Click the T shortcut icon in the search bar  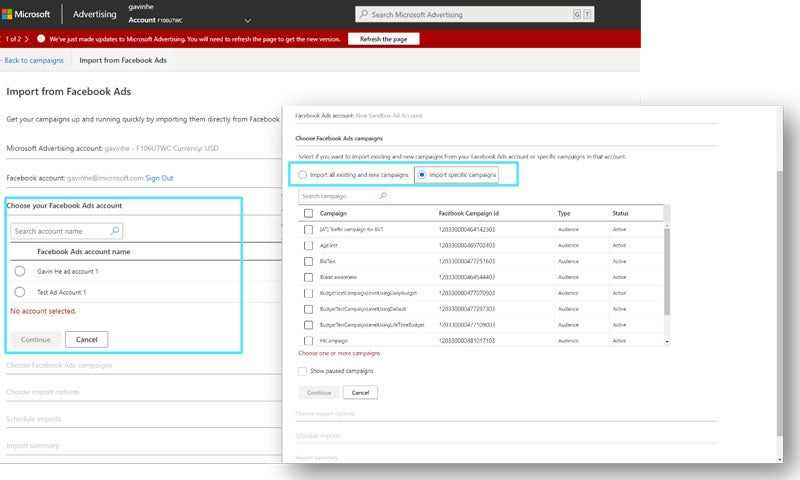(587, 14)
